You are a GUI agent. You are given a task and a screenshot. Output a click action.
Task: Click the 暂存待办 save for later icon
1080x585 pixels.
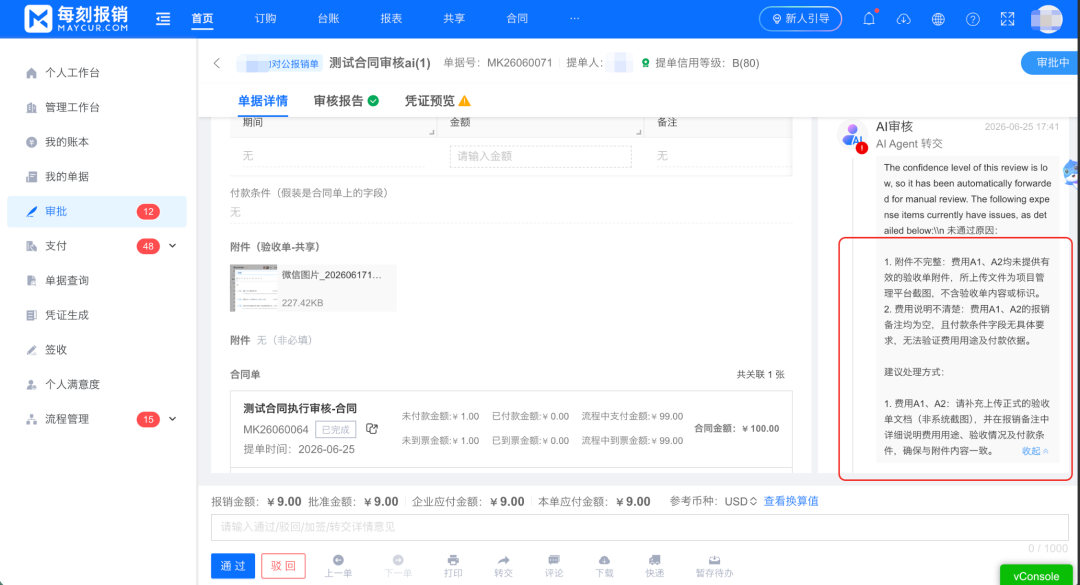tap(714, 560)
